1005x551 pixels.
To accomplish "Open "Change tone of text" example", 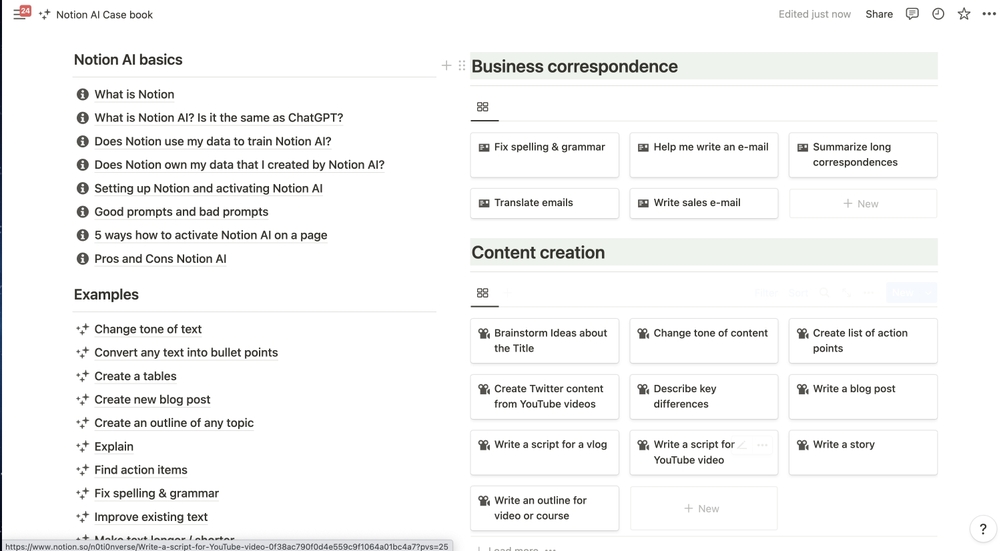I will [x=148, y=329].
